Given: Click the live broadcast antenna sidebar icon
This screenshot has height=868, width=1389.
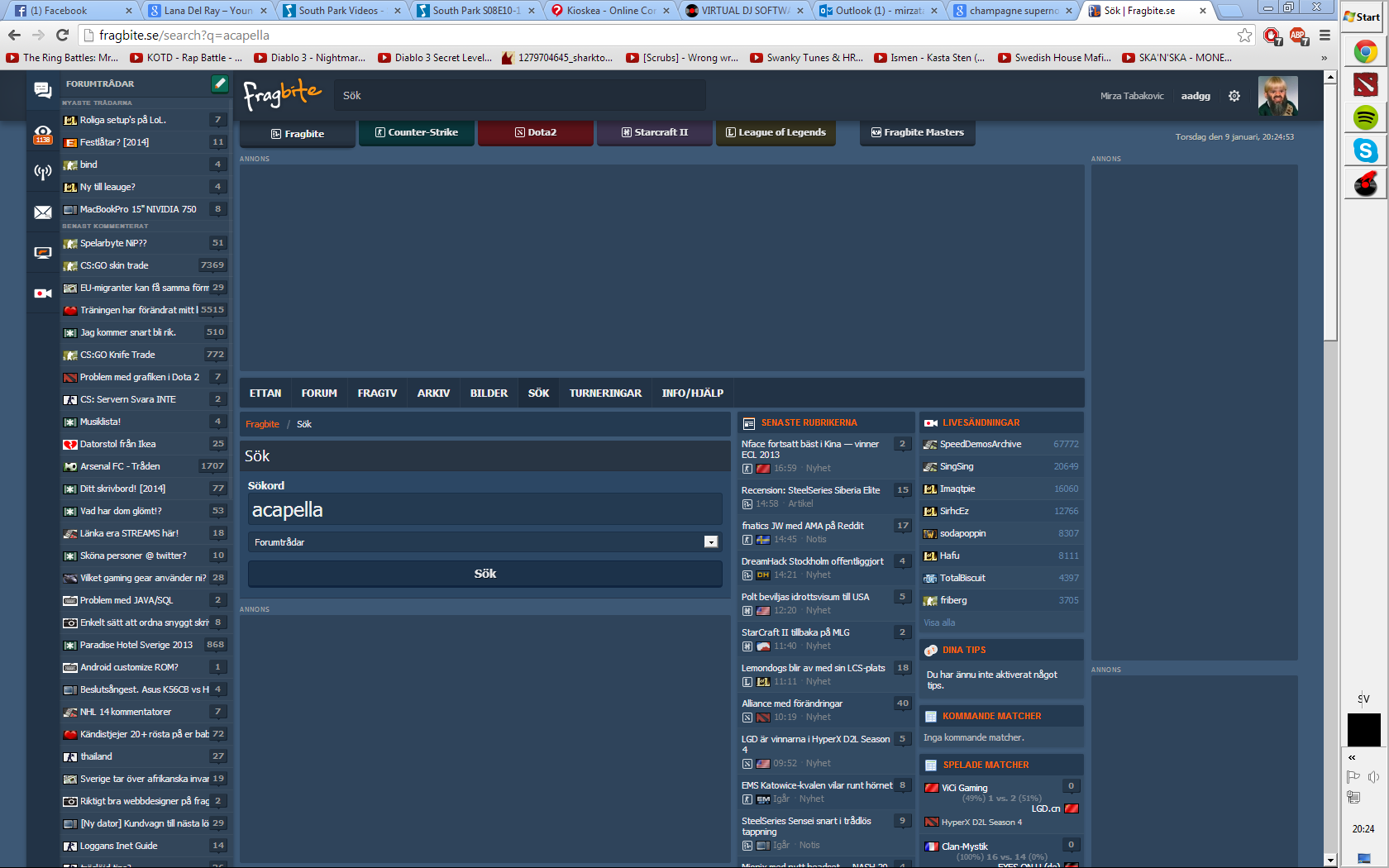Looking at the screenshot, I should (43, 172).
